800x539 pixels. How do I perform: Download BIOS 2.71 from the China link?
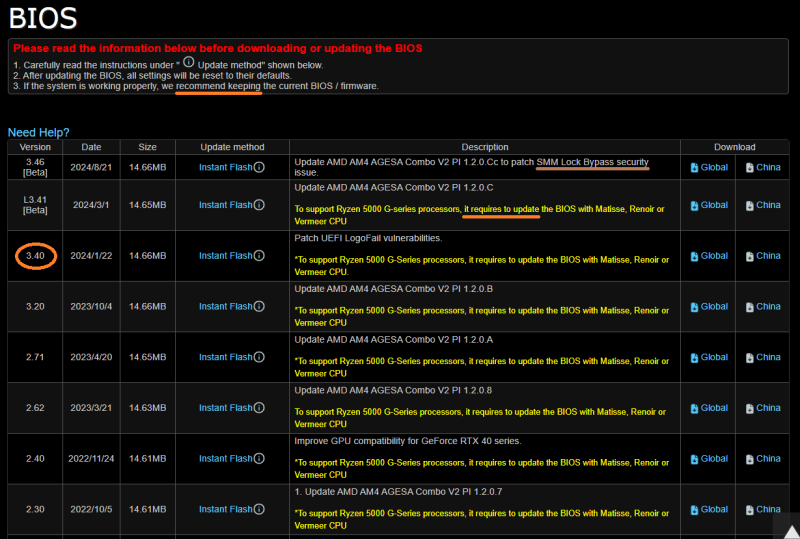768,357
